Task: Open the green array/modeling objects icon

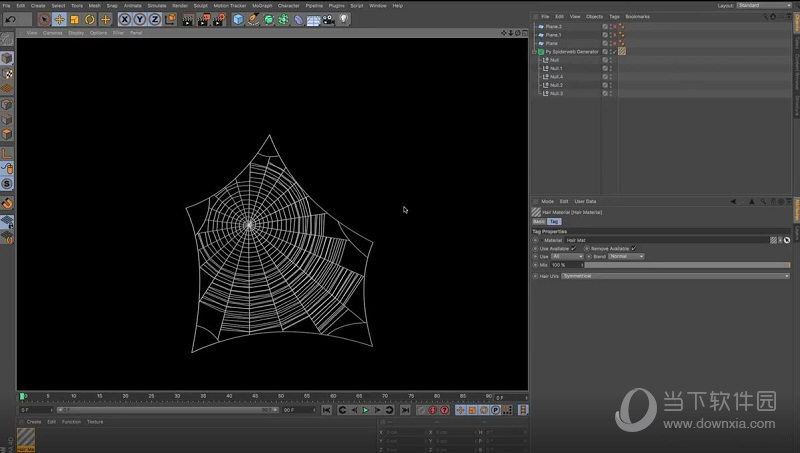Action: click(x=283, y=19)
